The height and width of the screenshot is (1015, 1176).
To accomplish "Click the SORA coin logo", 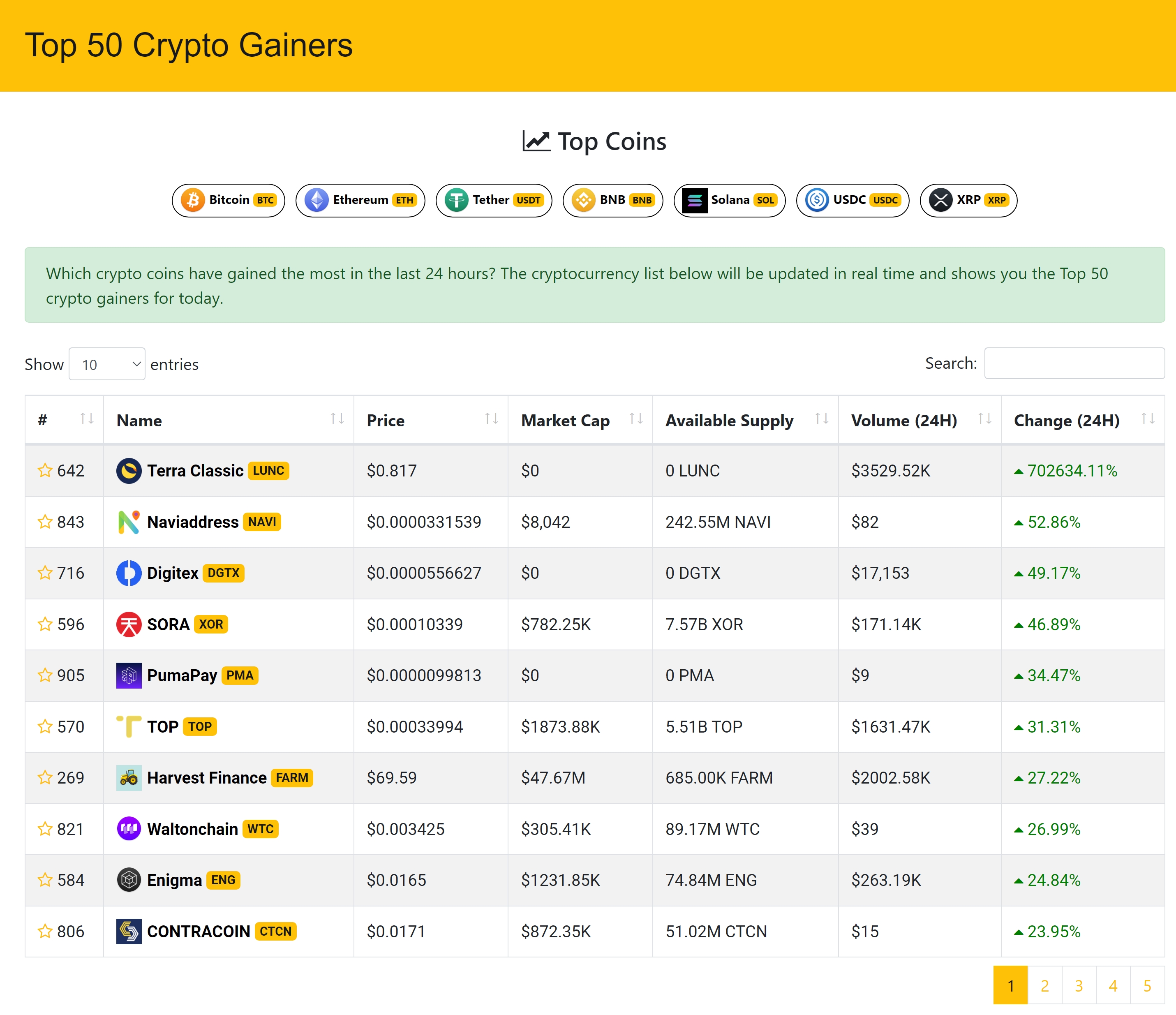I will [129, 624].
